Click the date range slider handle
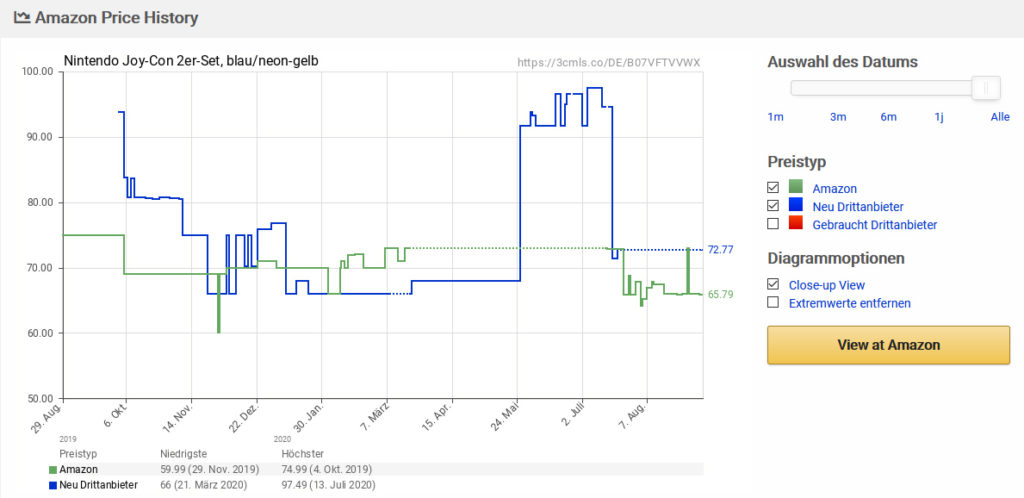 986,87
